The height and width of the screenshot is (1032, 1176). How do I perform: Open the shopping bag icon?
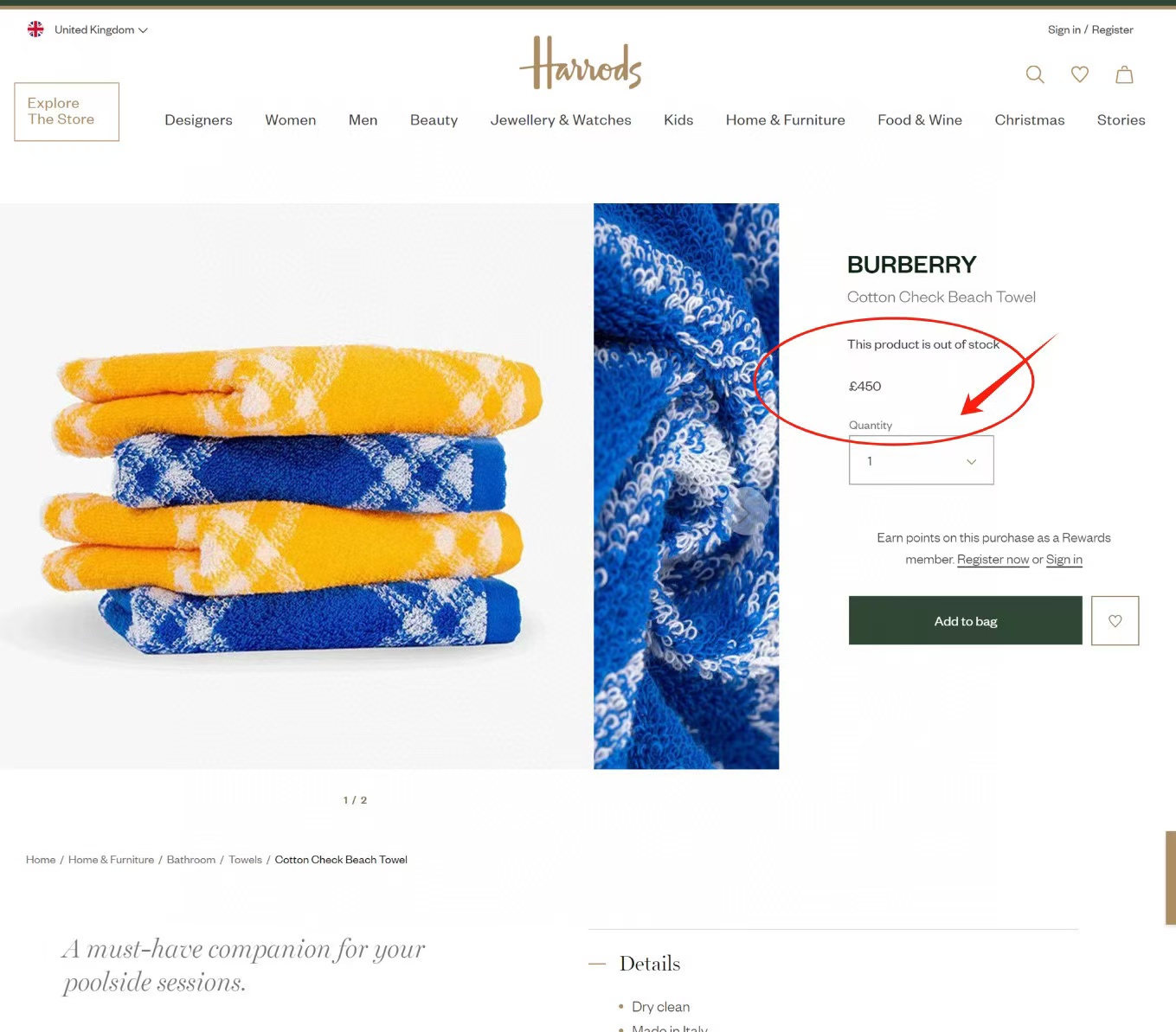(x=1124, y=74)
